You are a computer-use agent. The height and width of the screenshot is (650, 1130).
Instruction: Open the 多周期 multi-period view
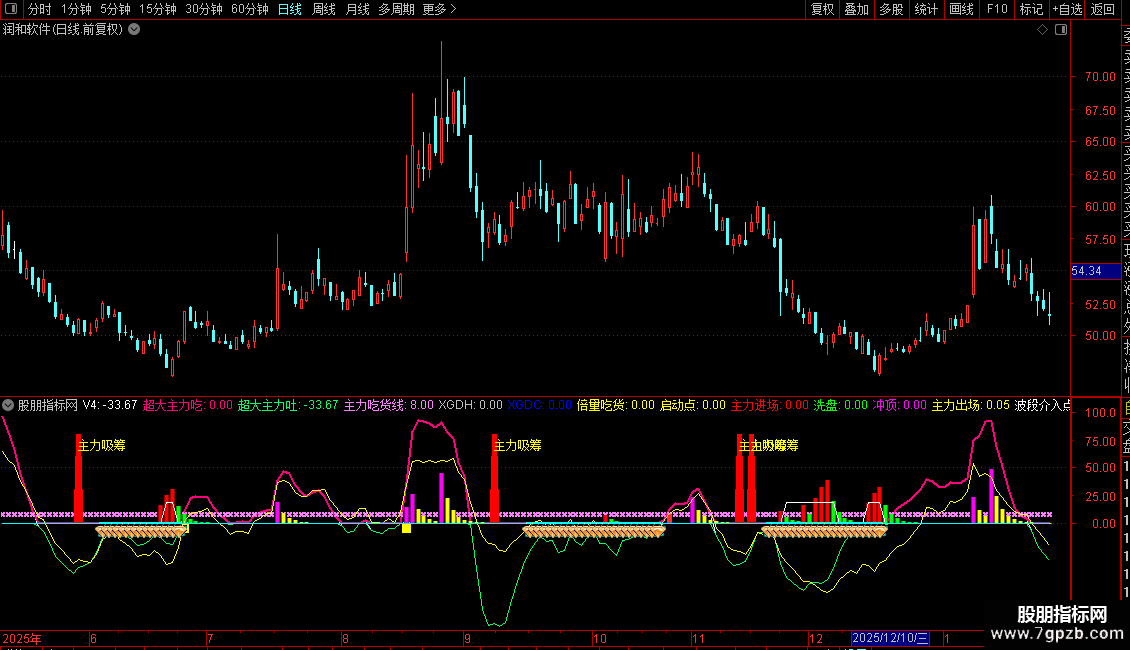point(396,9)
